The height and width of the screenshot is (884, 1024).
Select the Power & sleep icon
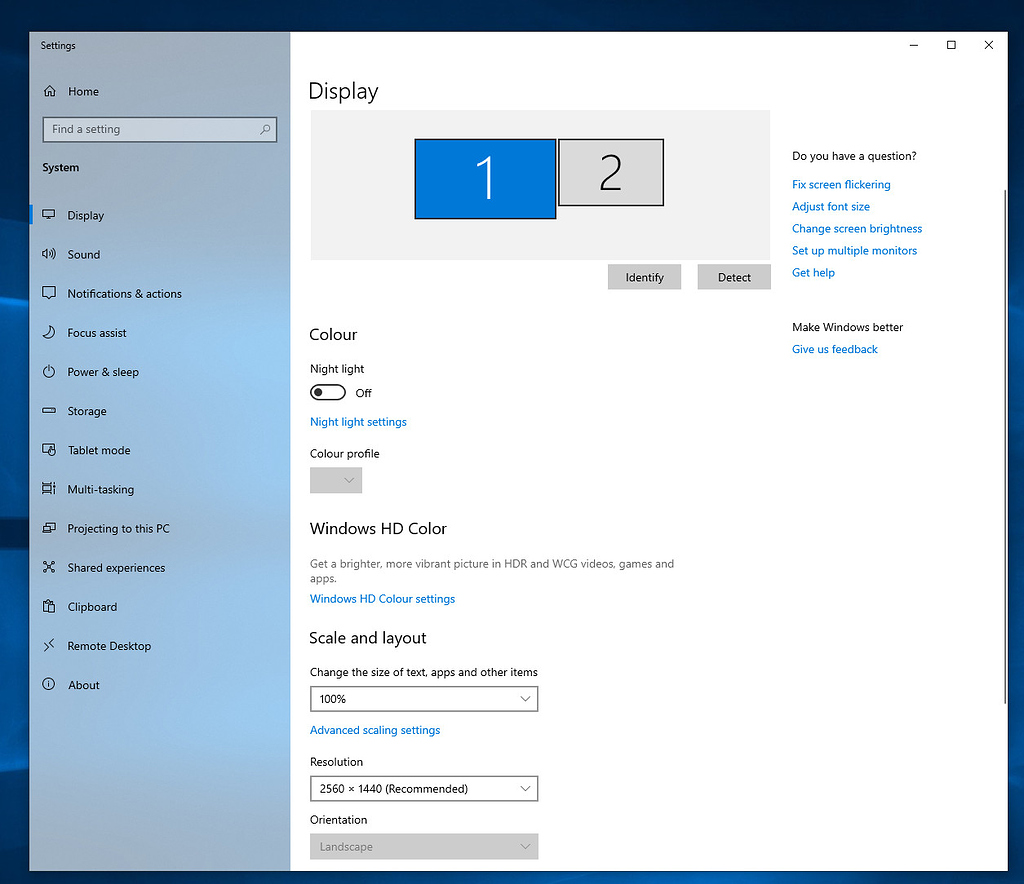[49, 371]
